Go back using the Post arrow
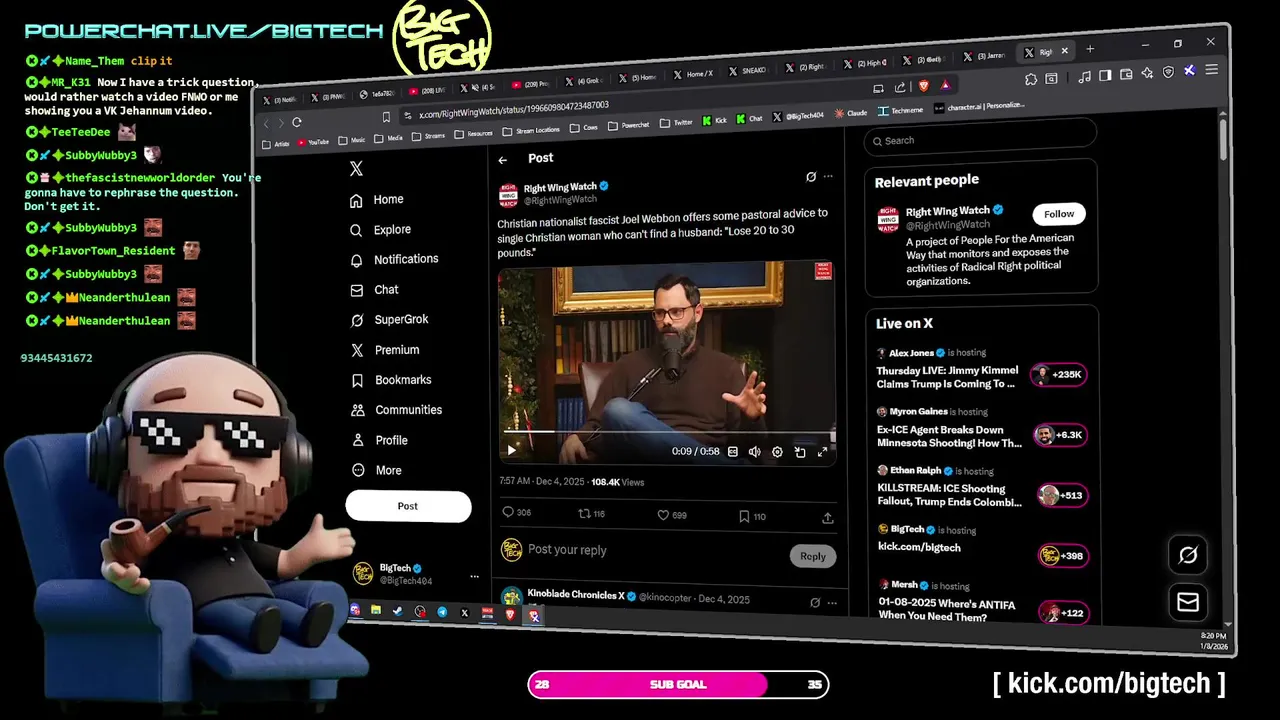Screen dimensions: 1280x720 (503, 160)
